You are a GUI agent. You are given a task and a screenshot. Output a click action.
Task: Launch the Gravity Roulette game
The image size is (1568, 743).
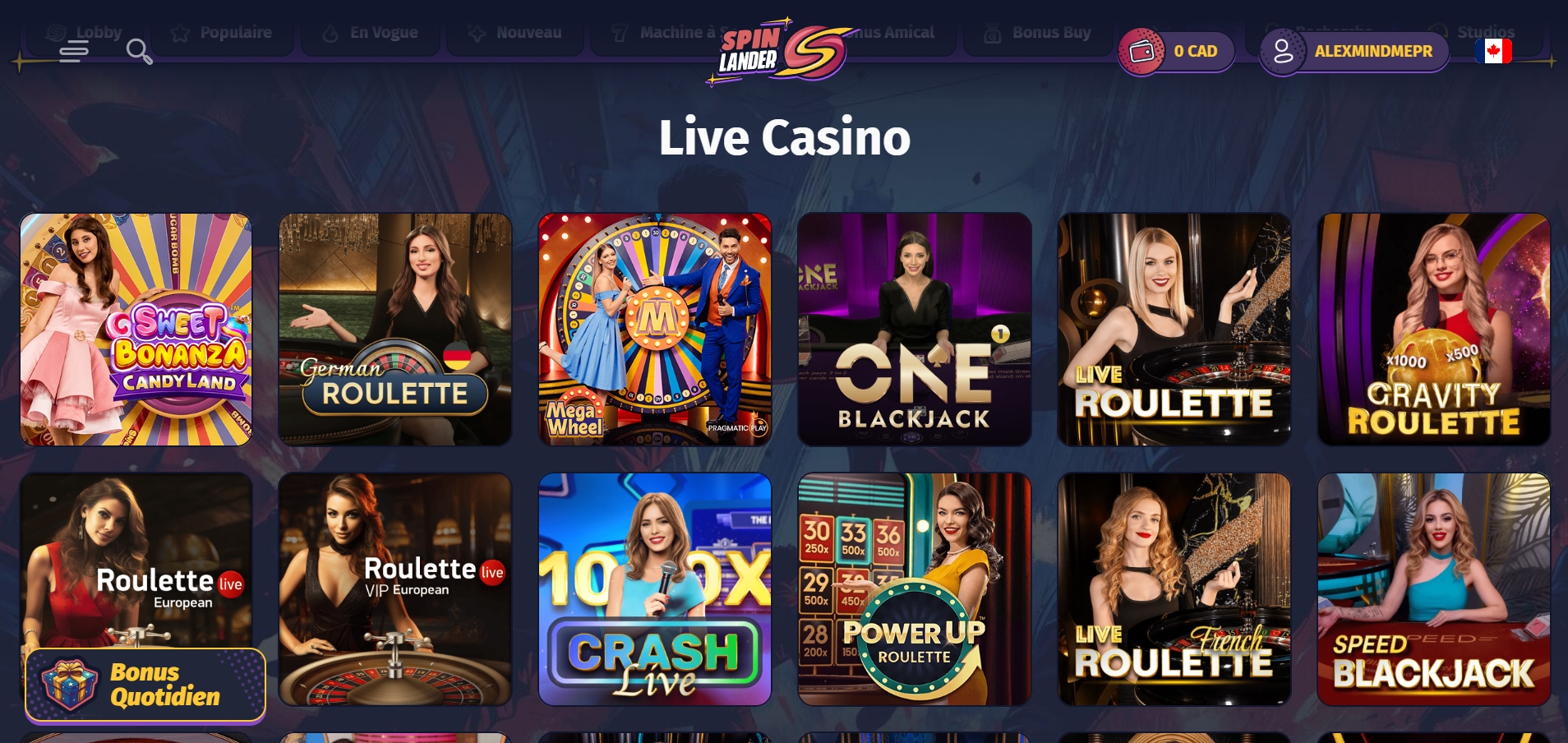coord(1434,330)
